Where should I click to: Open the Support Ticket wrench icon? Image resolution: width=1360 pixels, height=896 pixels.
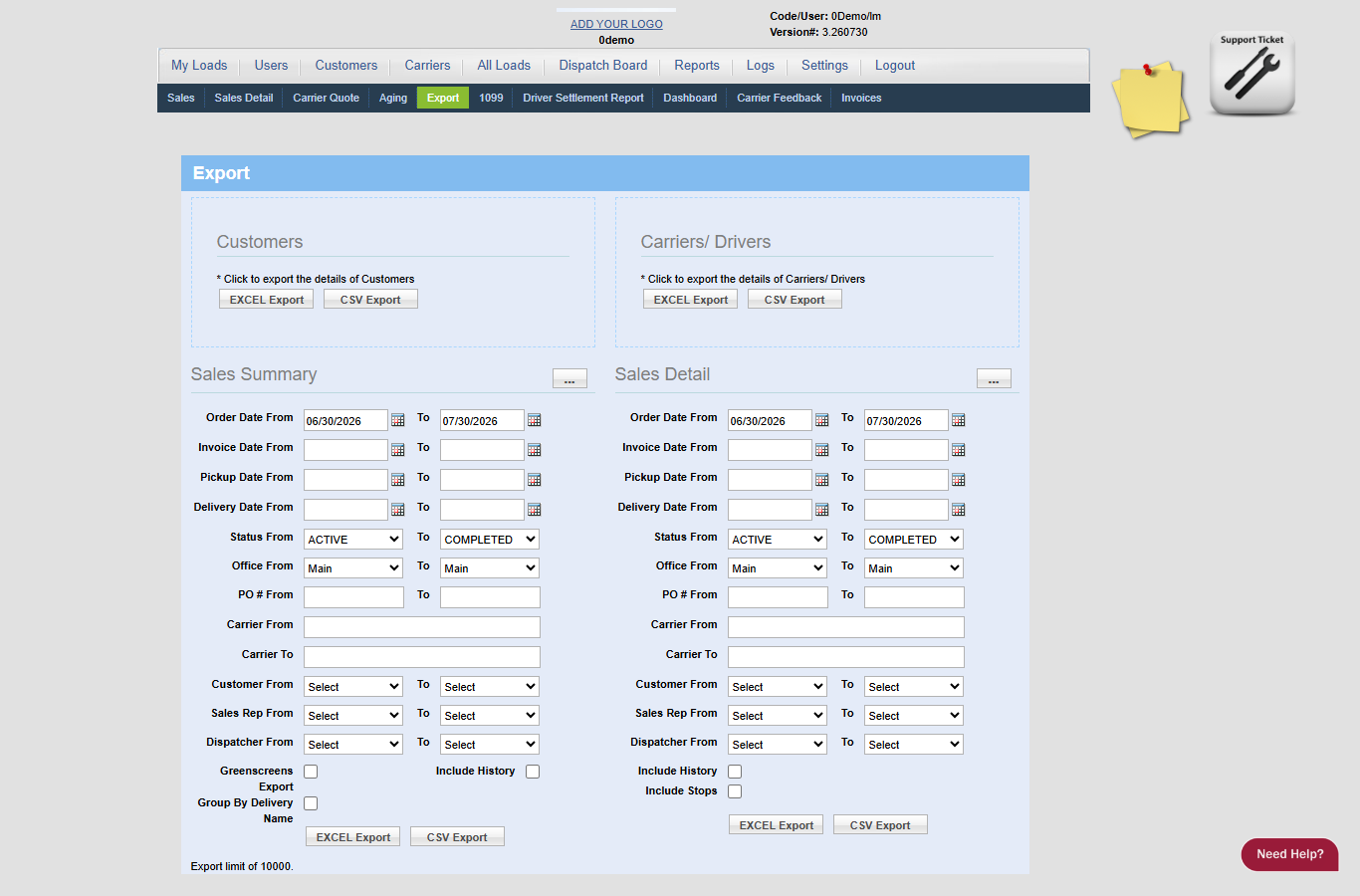coord(1252,74)
